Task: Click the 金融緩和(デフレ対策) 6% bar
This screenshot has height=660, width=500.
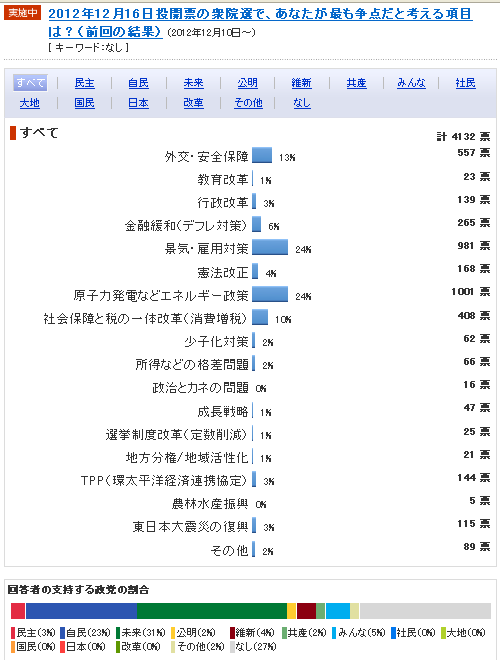Action: [x=257, y=224]
